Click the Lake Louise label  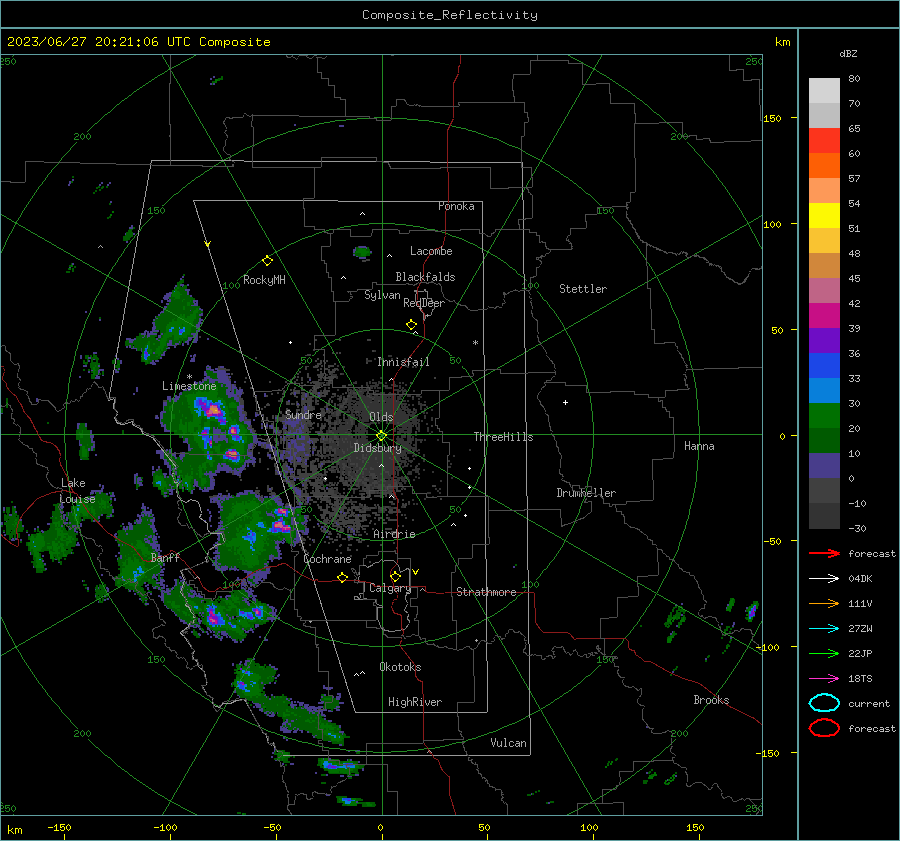pos(77,491)
